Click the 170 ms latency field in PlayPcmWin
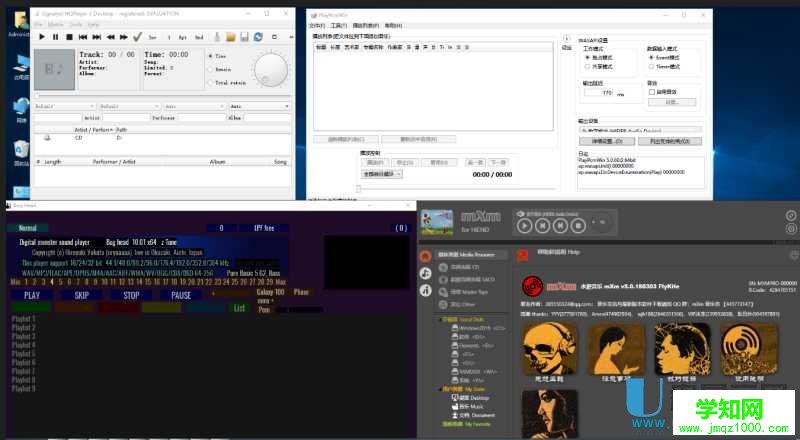The height and width of the screenshot is (440, 800). [x=599, y=93]
